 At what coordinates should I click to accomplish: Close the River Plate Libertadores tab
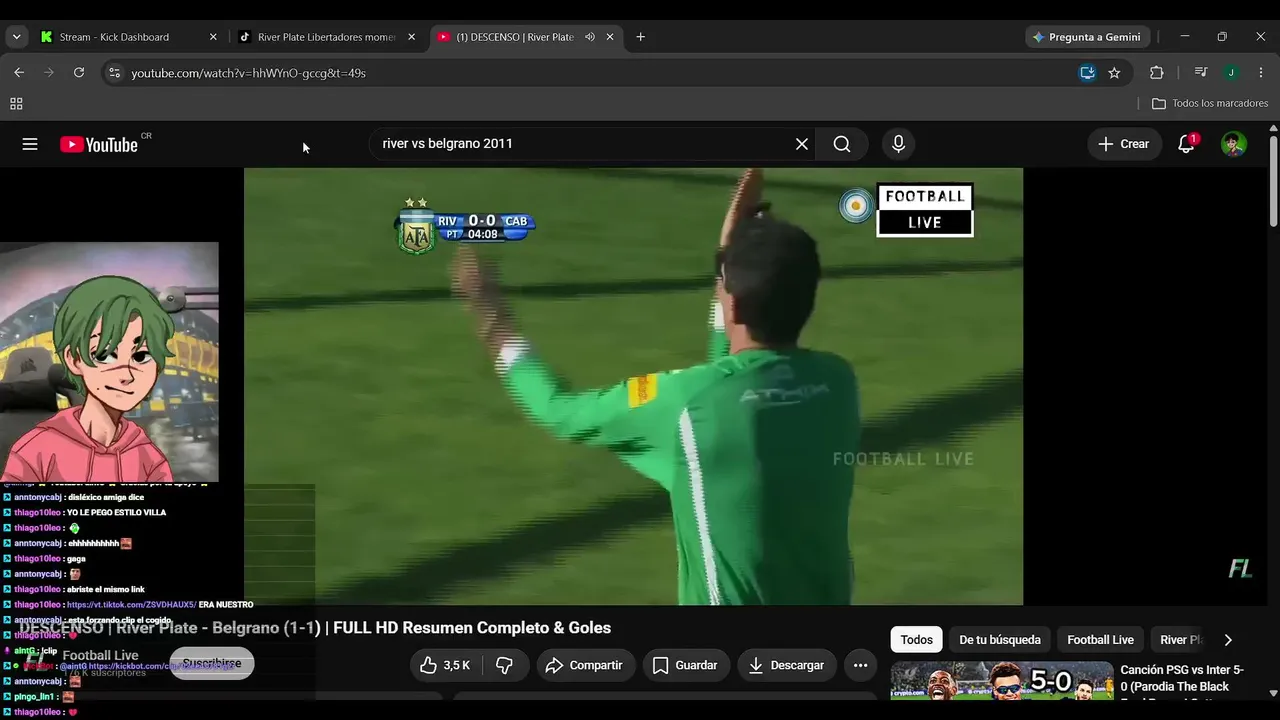(x=411, y=37)
